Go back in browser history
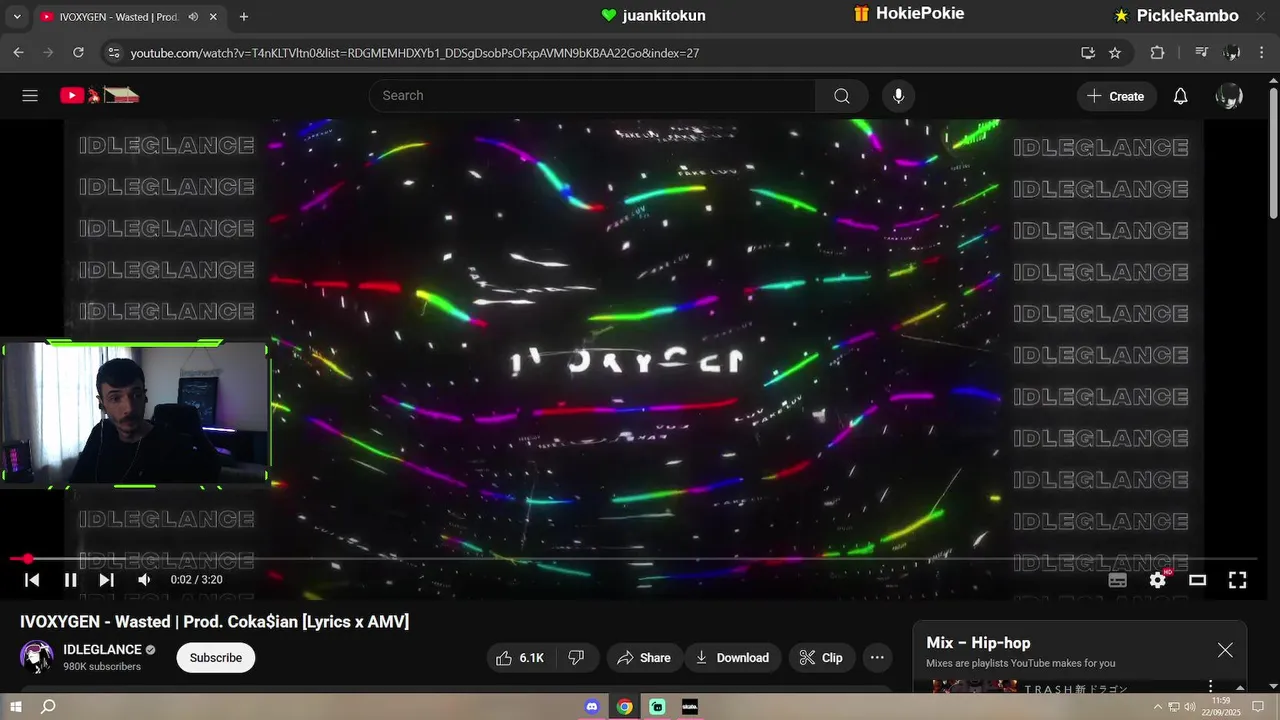The image size is (1280, 720). pyautogui.click(x=18, y=53)
